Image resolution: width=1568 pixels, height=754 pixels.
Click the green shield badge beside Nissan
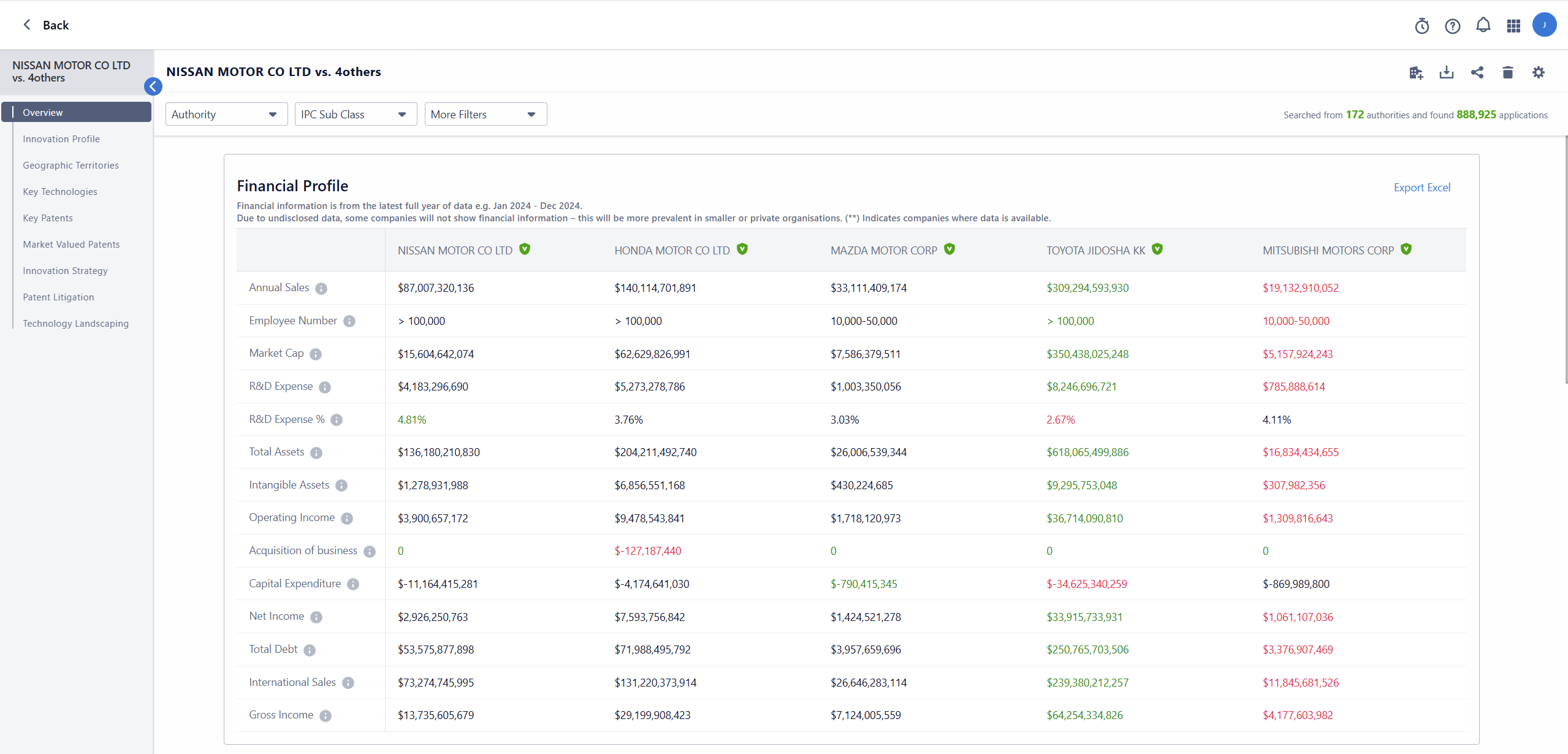point(525,249)
